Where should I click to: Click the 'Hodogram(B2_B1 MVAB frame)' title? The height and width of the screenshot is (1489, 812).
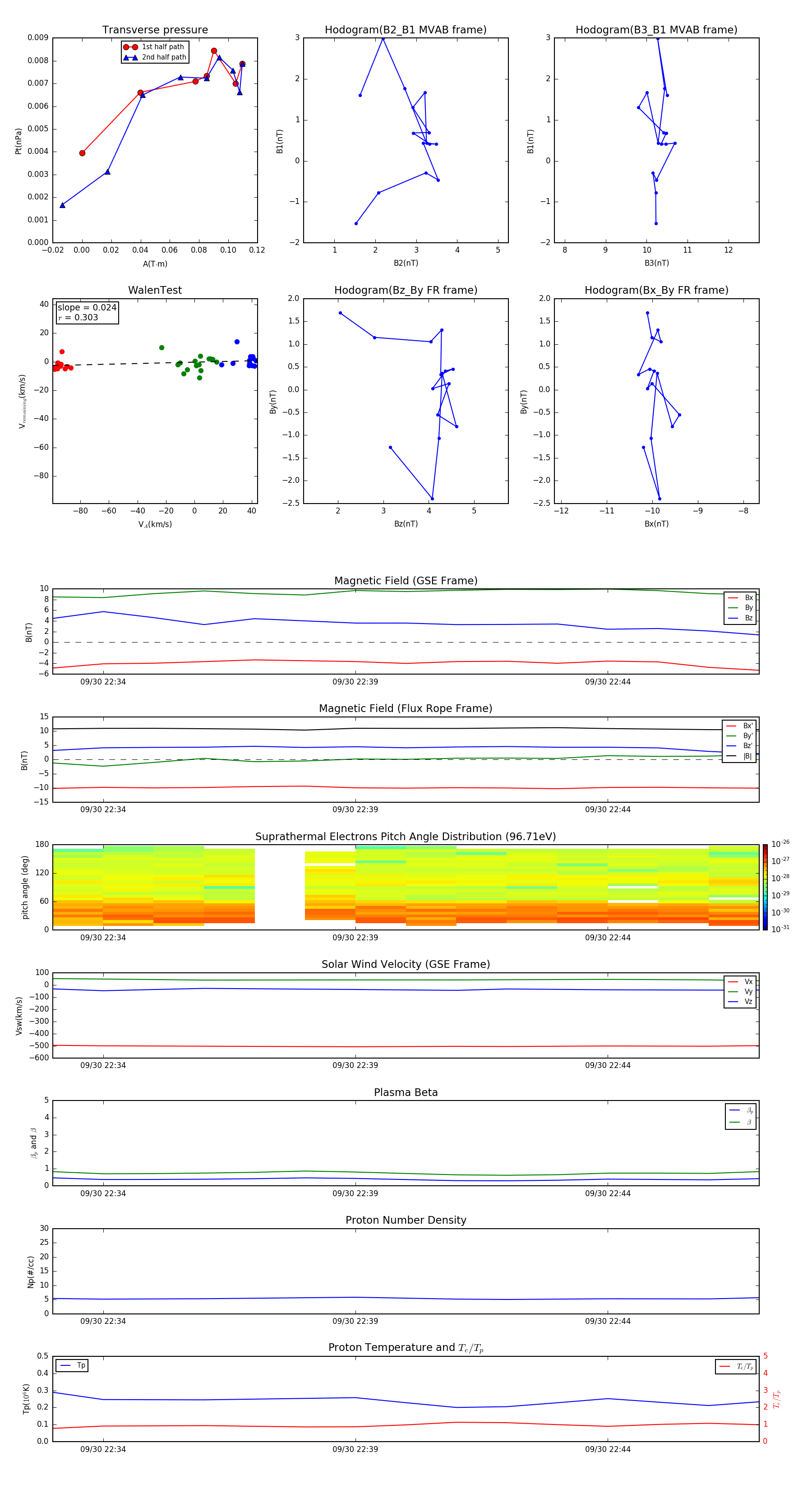click(x=406, y=30)
